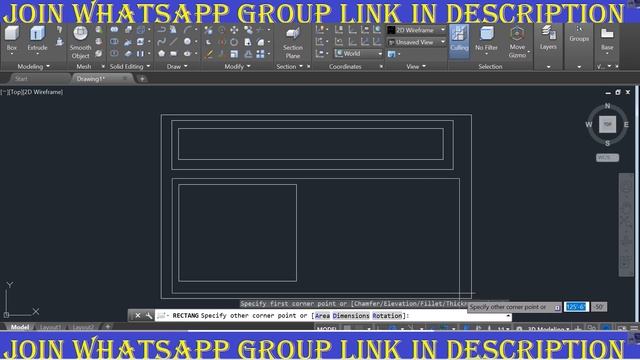Switch to the Layout2 tab
640x360 pixels.
[x=83, y=327]
